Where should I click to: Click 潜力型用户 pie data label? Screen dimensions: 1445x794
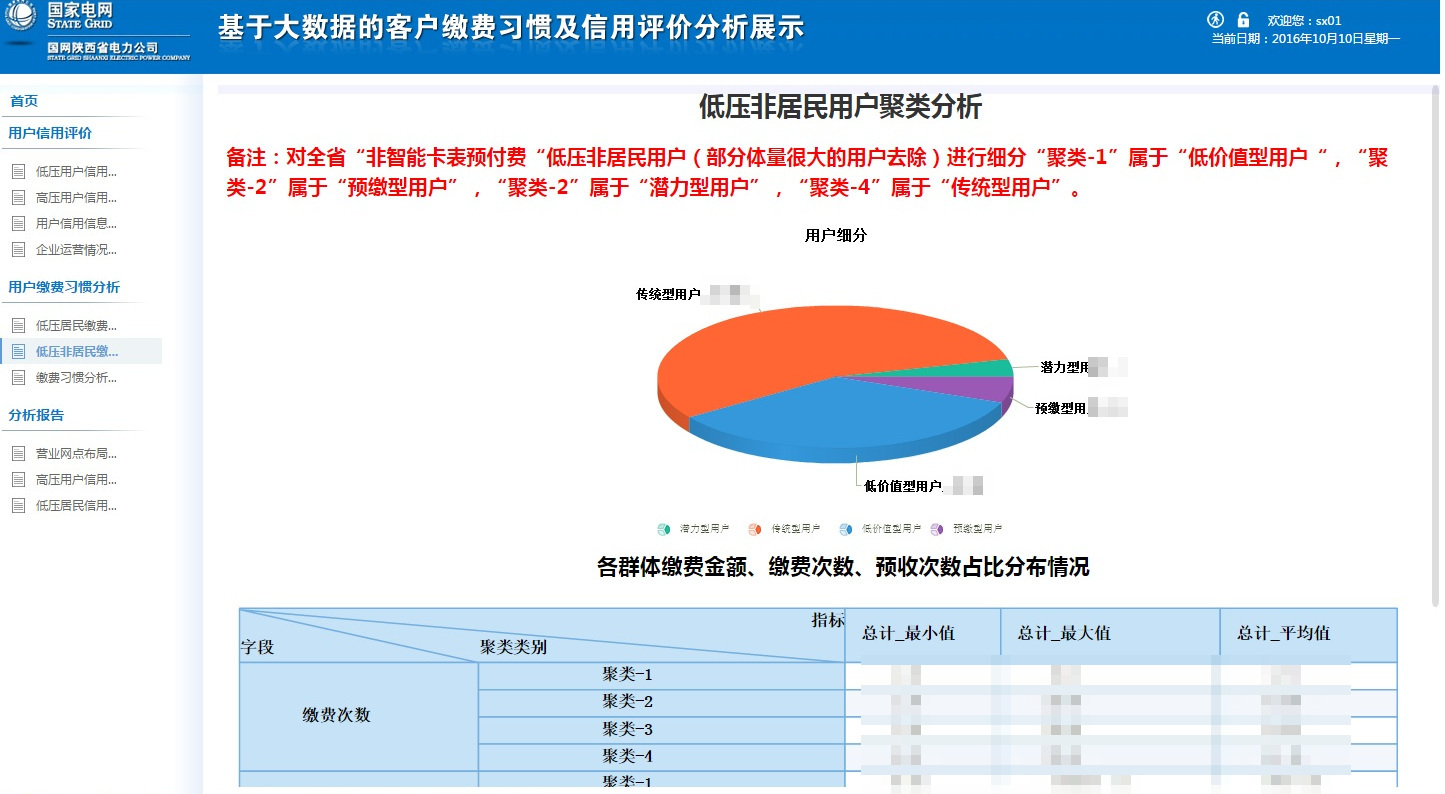[1064, 367]
